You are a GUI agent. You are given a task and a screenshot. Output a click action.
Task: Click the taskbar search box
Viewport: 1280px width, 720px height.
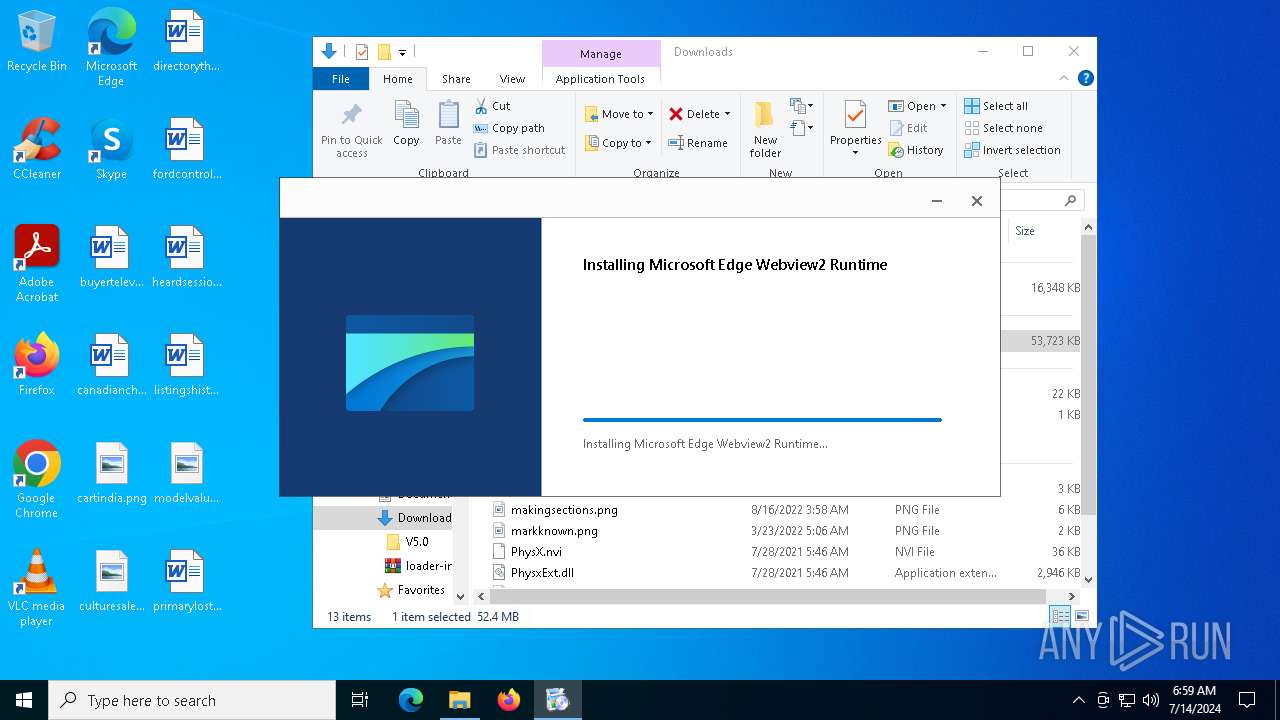(192, 700)
